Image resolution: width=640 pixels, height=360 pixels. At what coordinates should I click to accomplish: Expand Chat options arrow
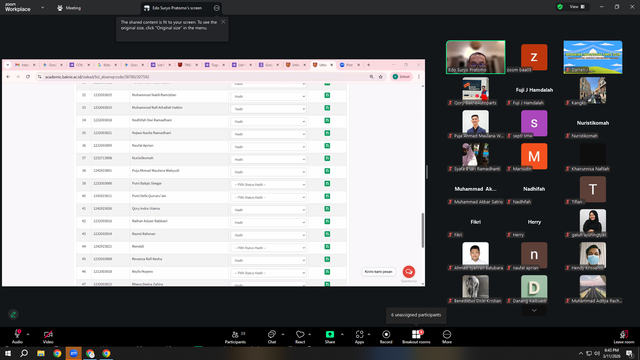(x=283, y=334)
